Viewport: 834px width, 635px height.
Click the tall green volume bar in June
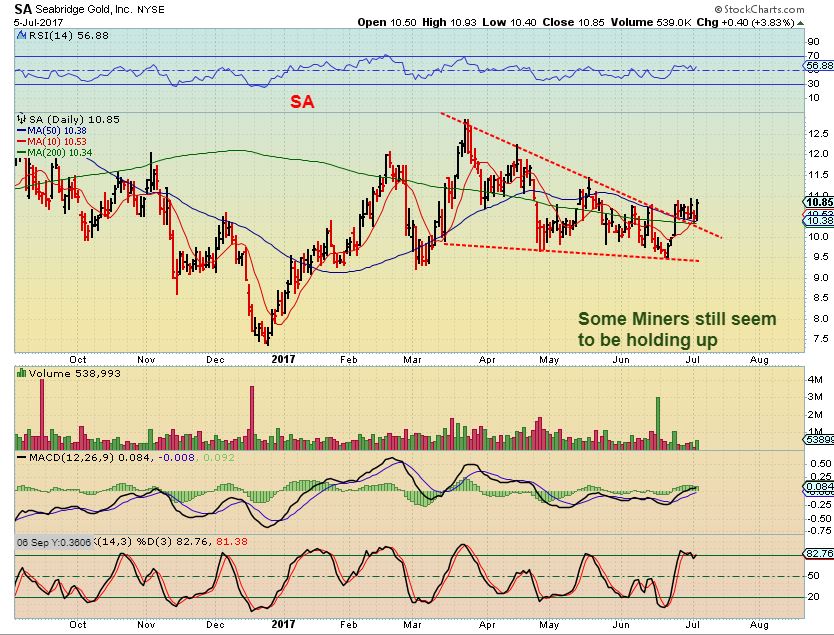658,423
